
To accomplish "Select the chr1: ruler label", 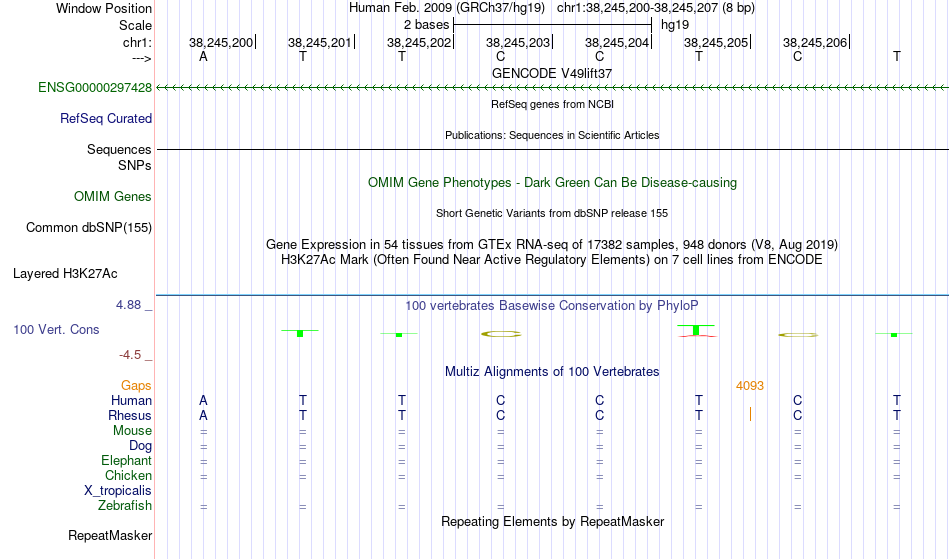I will pos(138,42).
